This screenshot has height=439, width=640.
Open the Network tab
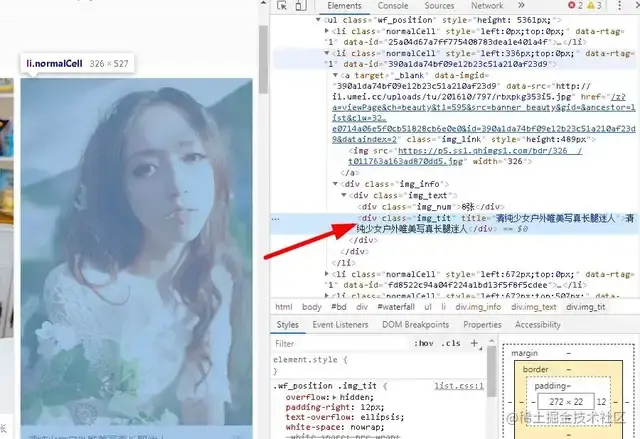487,6
